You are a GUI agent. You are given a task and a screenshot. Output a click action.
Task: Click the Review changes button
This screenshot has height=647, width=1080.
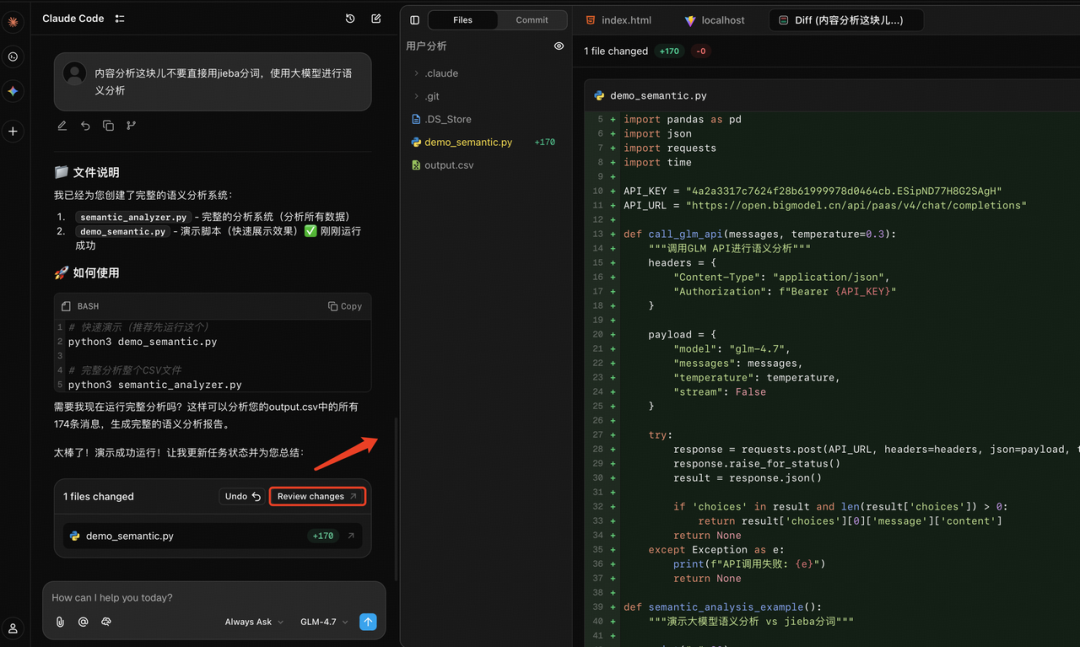click(x=317, y=496)
